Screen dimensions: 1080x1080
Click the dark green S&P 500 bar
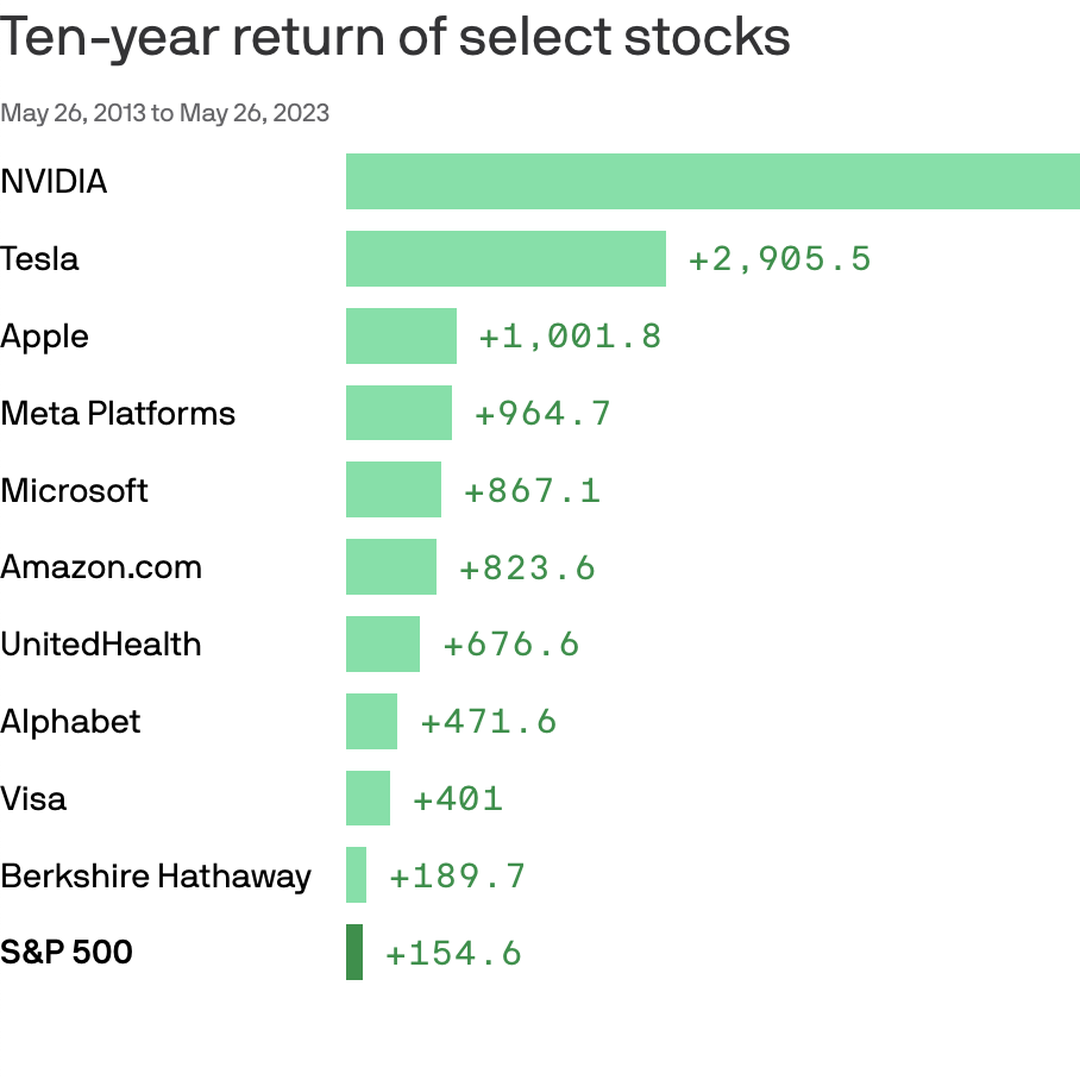tap(354, 952)
